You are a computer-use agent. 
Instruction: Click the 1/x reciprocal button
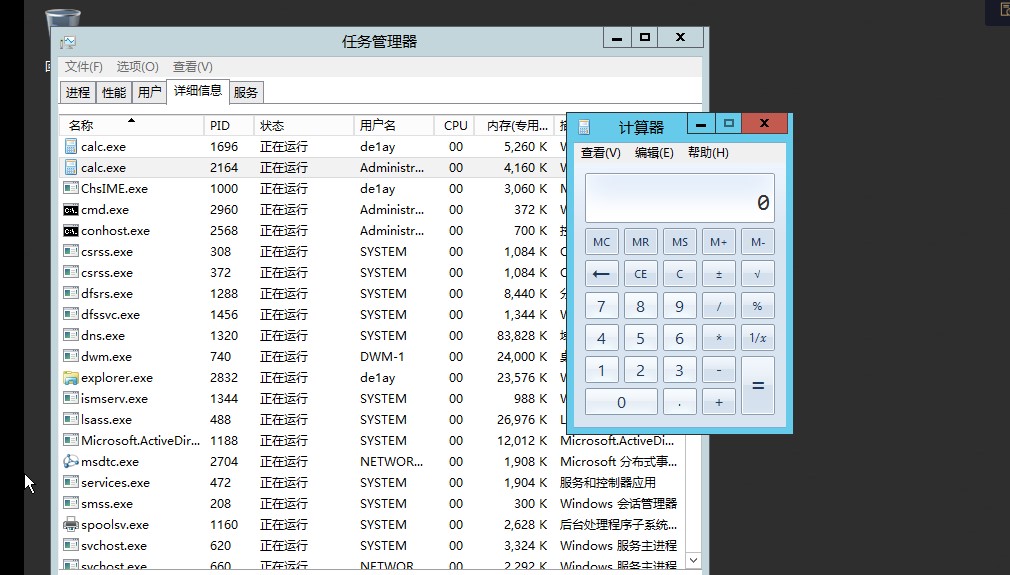(758, 337)
